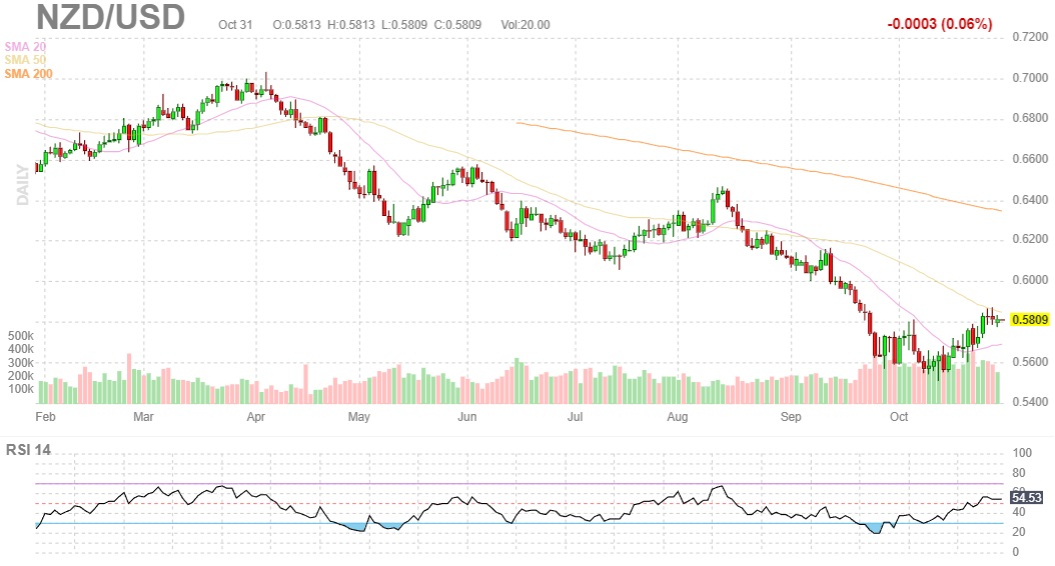Select the SMA 50 legend label
This screenshot has height=566, width=1055.
tap(25, 60)
